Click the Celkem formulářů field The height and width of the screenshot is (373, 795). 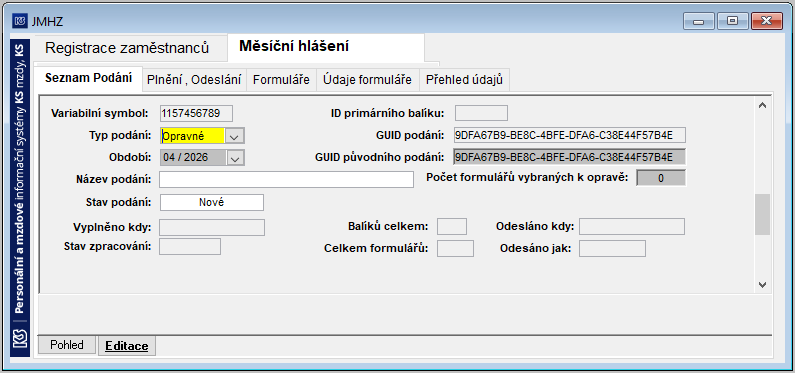pos(455,249)
